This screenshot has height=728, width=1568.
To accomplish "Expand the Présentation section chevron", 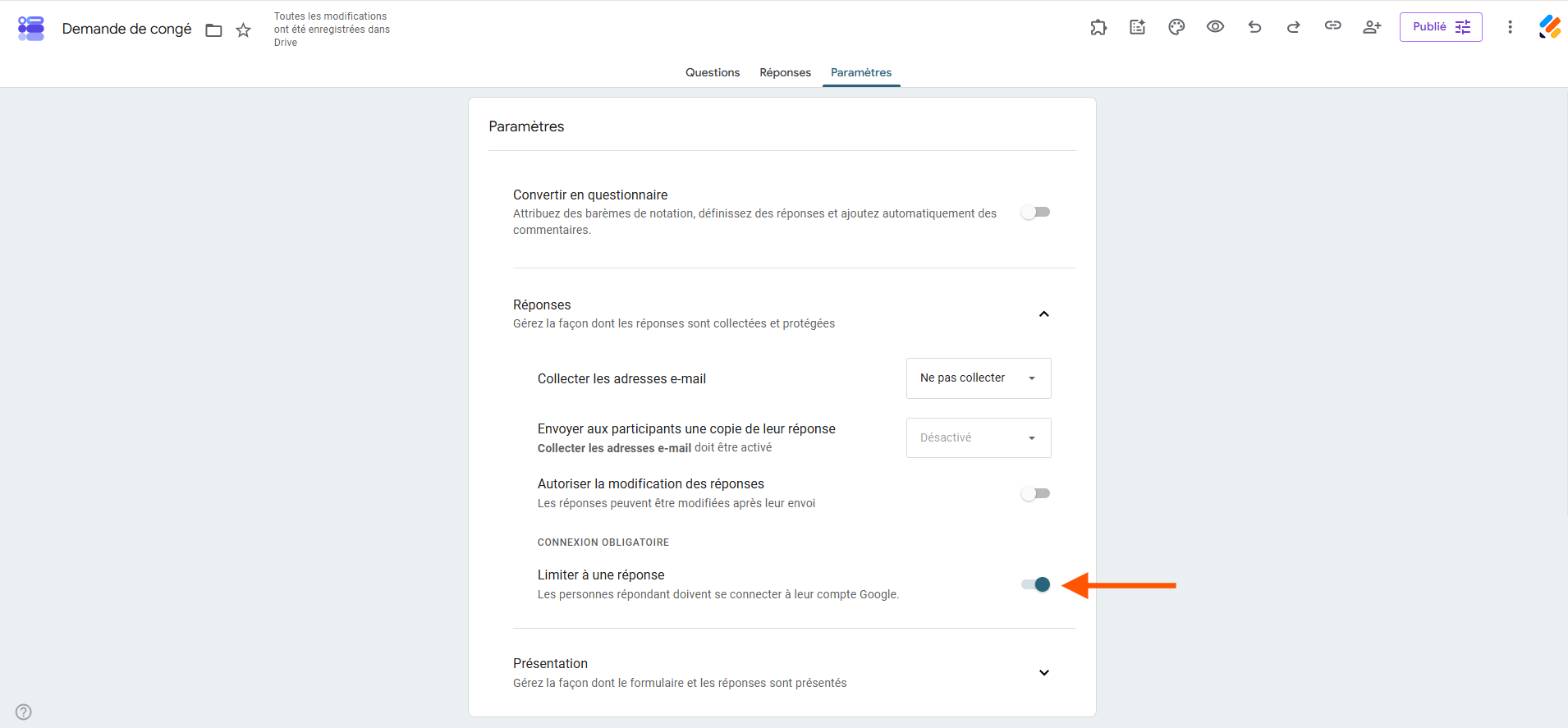I will pos(1044,673).
